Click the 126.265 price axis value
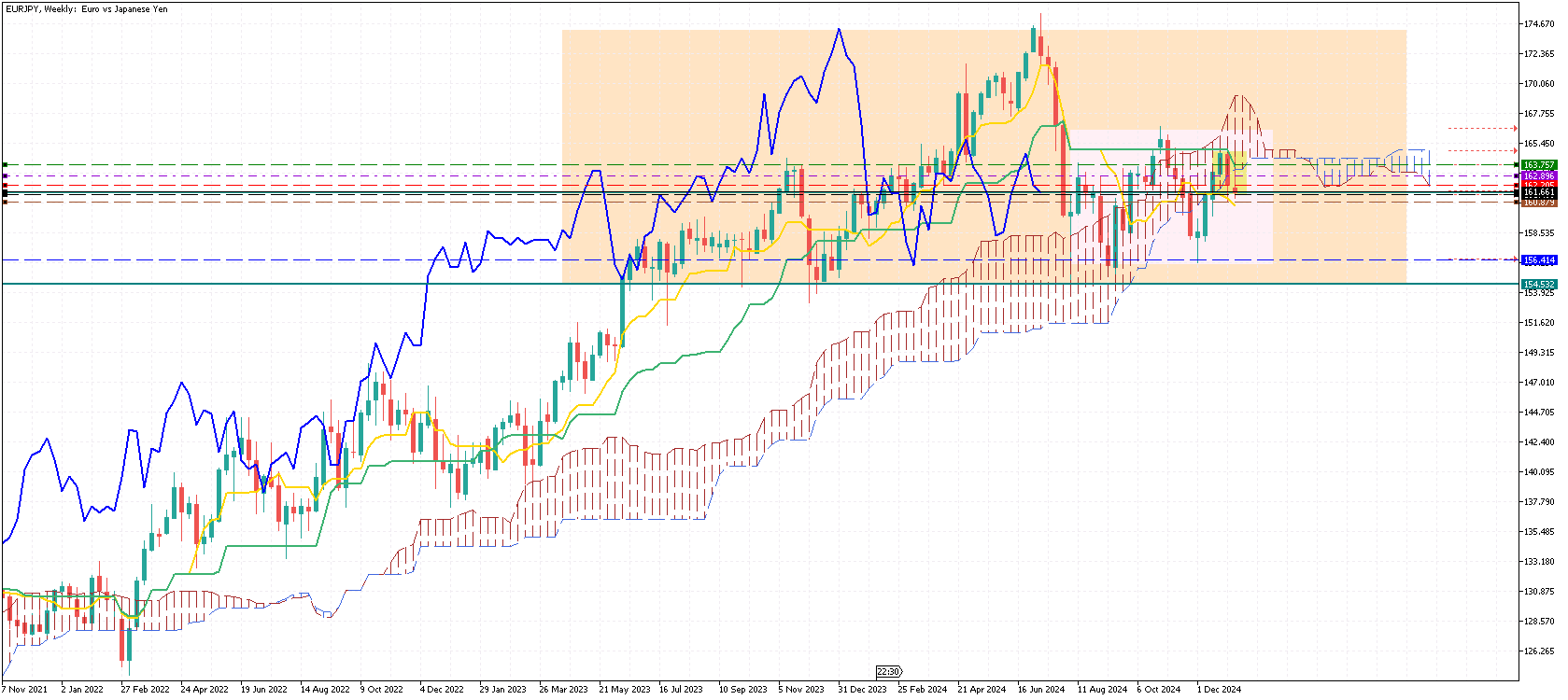1568x700 pixels. coord(1539,651)
